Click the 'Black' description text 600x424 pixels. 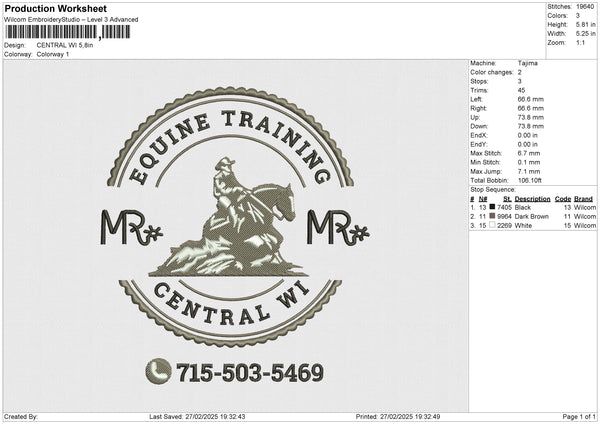[523, 207]
